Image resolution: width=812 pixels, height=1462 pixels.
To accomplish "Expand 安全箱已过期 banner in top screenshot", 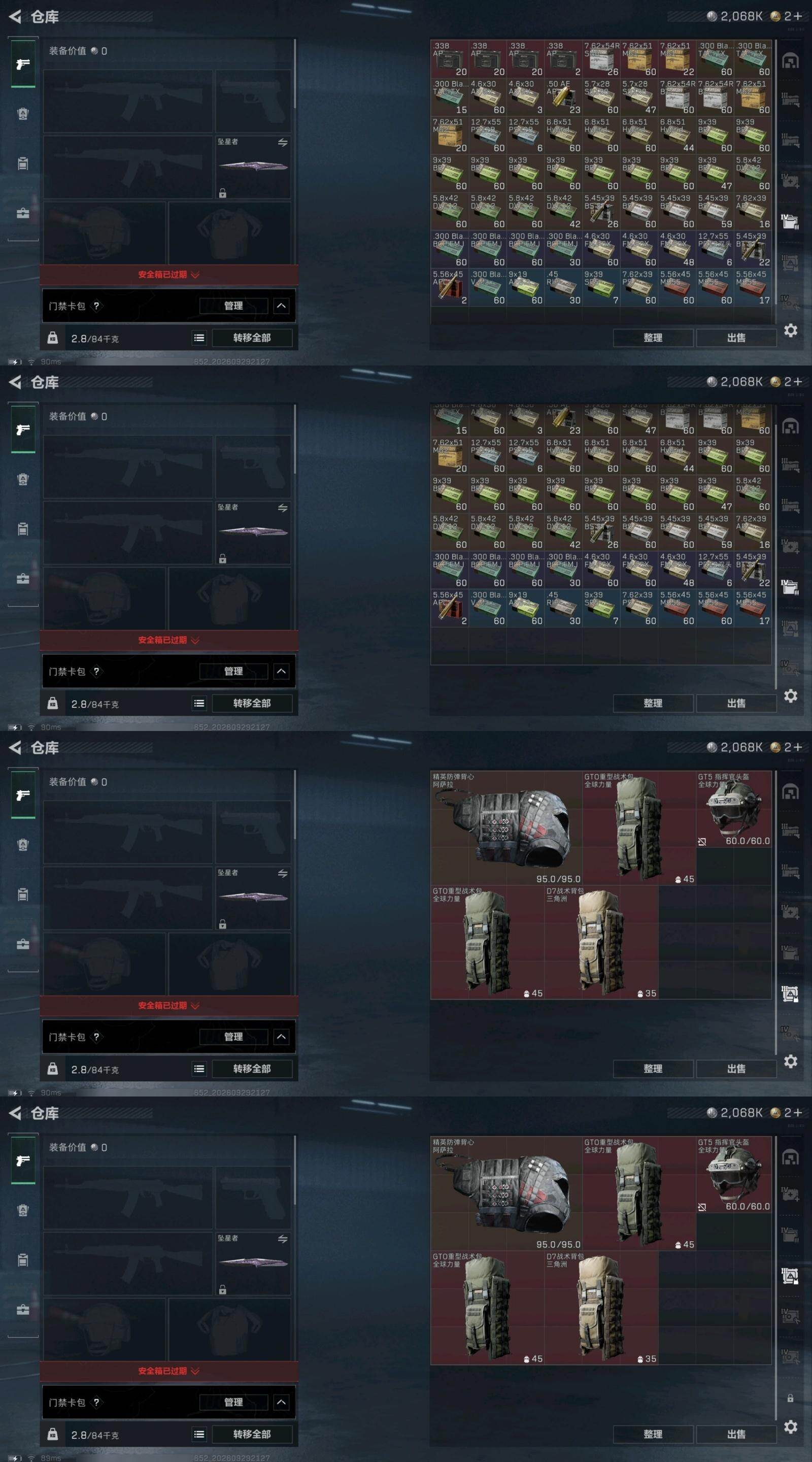I will [x=168, y=275].
